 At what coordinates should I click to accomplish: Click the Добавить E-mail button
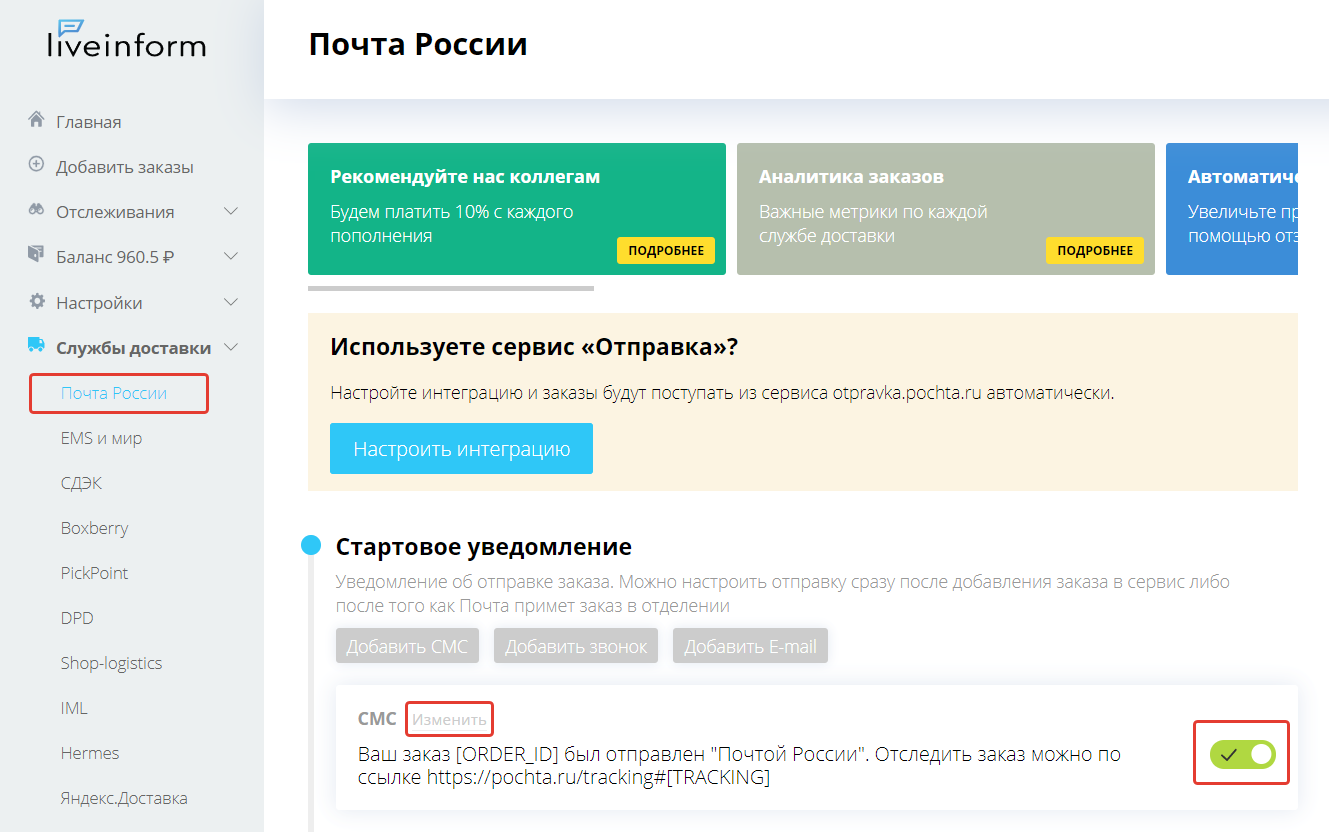[750, 646]
